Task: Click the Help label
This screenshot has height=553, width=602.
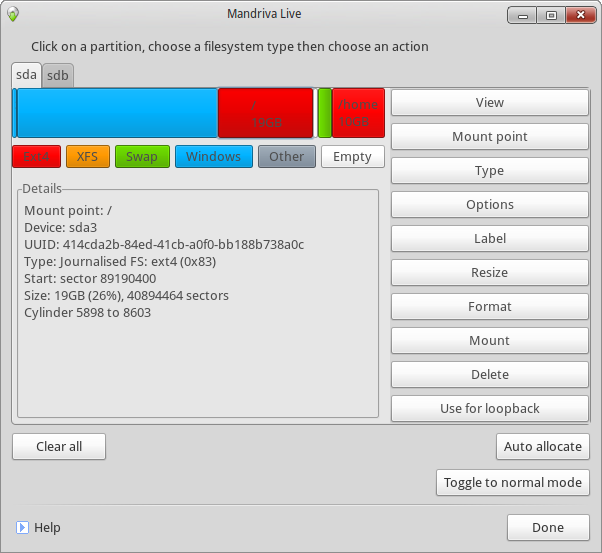Action: [47, 528]
